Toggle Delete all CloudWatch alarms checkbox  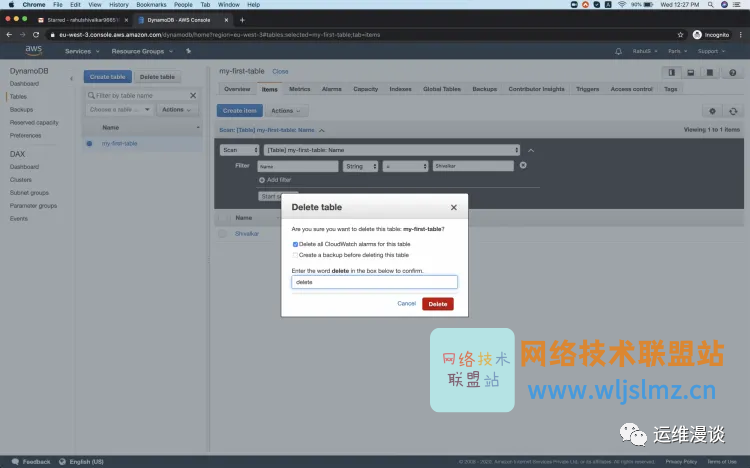[295, 244]
